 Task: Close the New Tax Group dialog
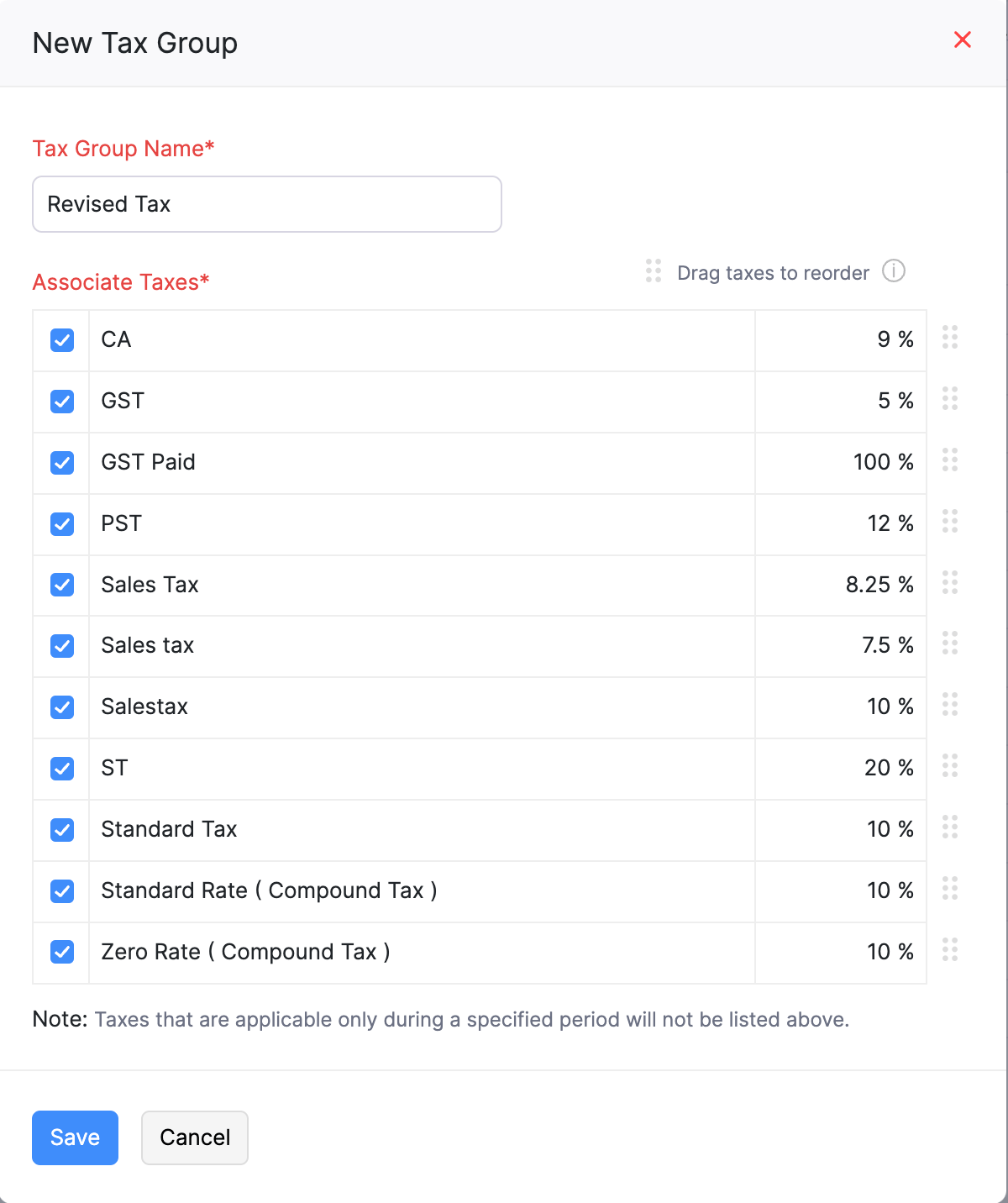962,39
